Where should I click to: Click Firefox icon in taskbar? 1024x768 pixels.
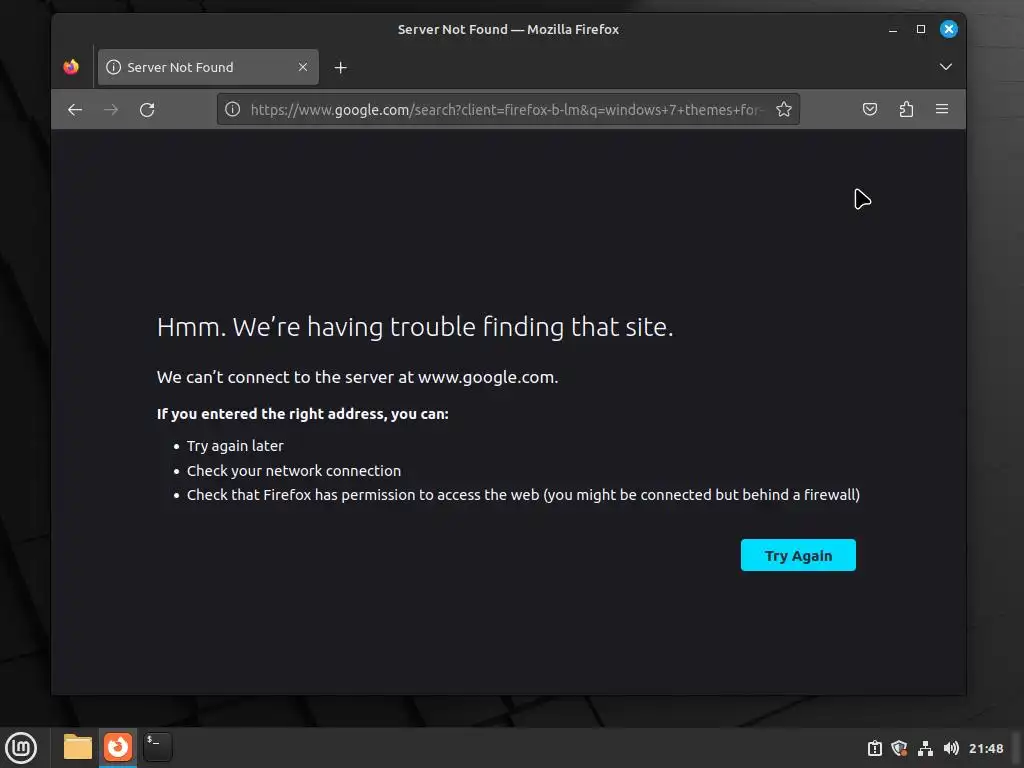point(118,747)
